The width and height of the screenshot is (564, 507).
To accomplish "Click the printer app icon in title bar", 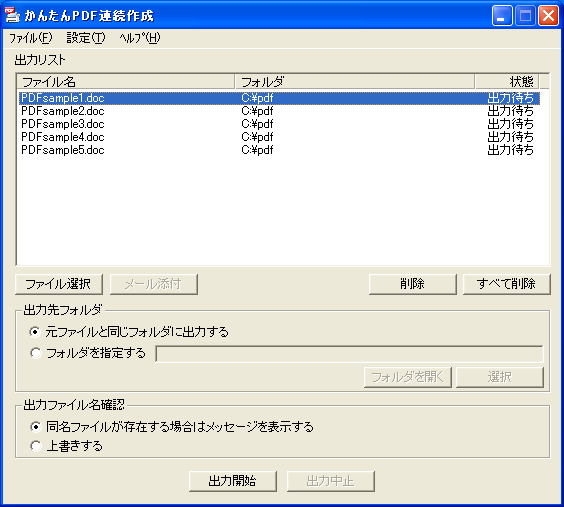I will click(x=12, y=15).
